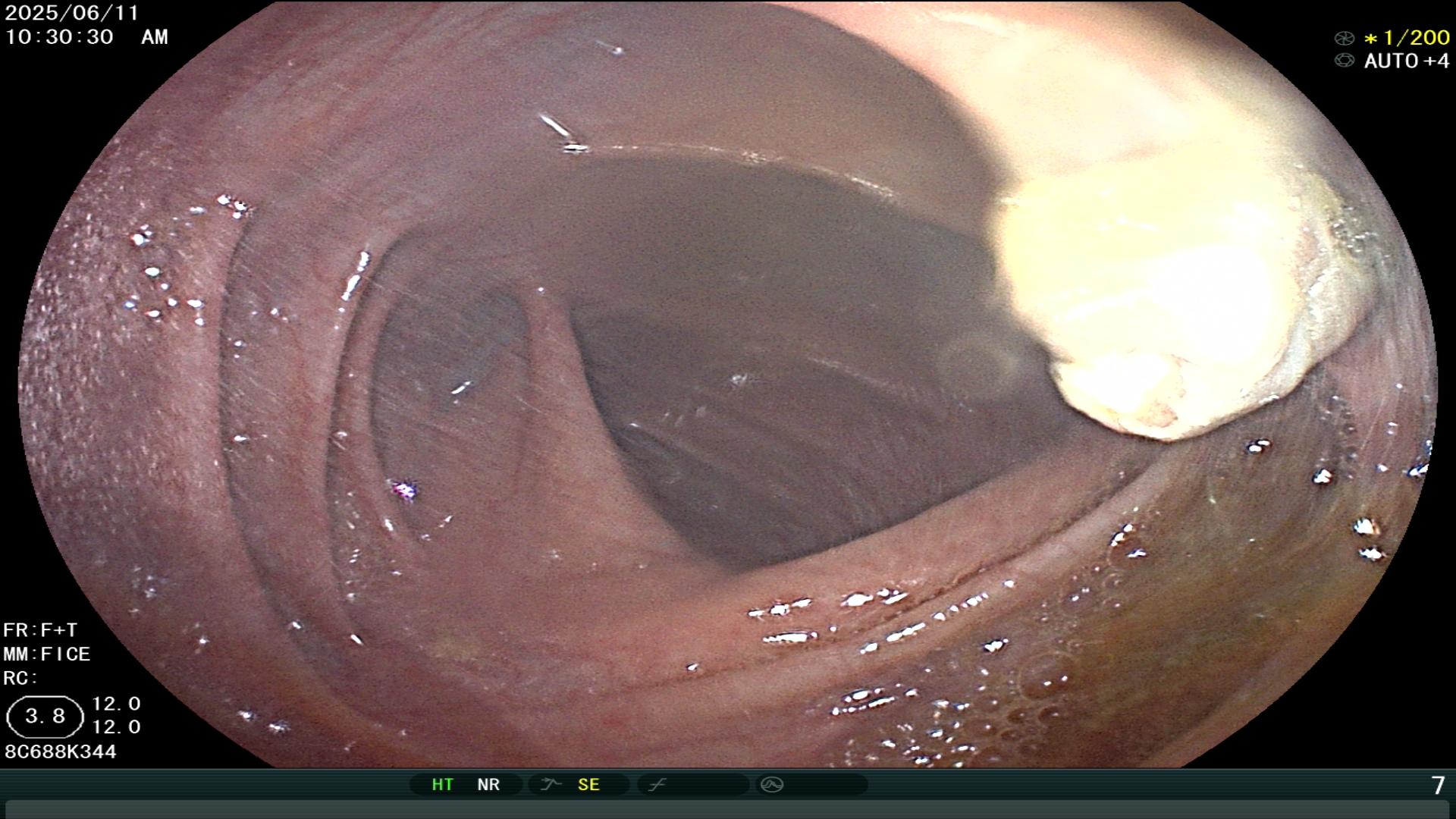This screenshot has width=1456, height=819.
Task: Click the shutter speed icon beside 1/200
Action: click(1344, 38)
